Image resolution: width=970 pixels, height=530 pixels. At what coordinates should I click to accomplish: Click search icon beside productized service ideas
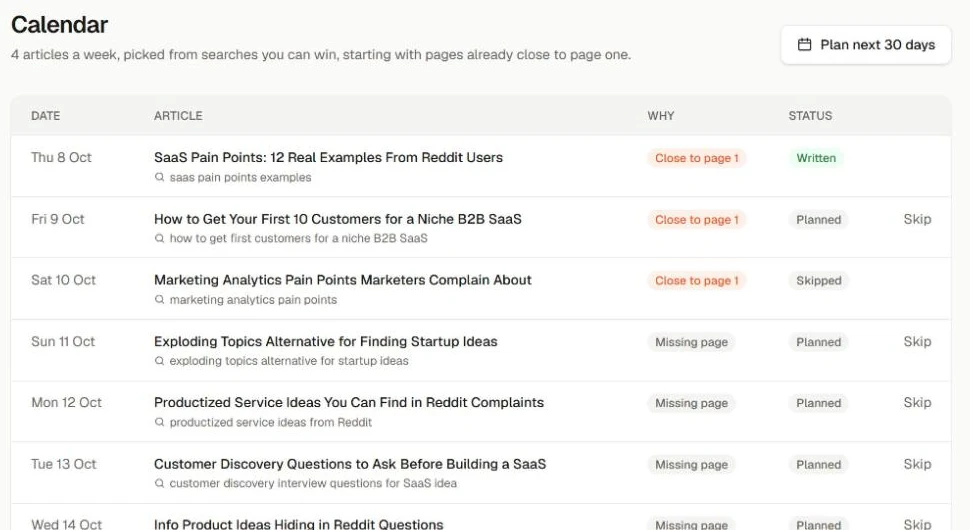(x=159, y=422)
